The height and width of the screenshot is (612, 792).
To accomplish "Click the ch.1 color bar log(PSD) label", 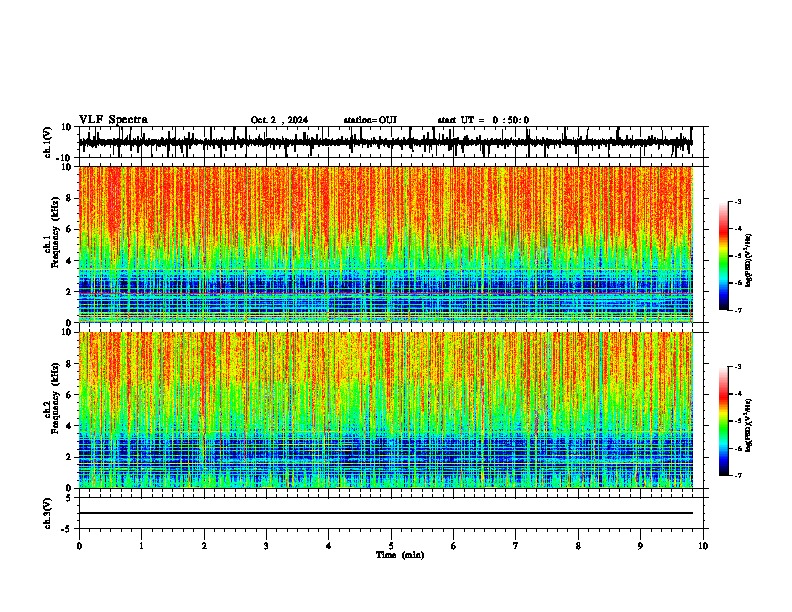I will pyautogui.click(x=749, y=261).
